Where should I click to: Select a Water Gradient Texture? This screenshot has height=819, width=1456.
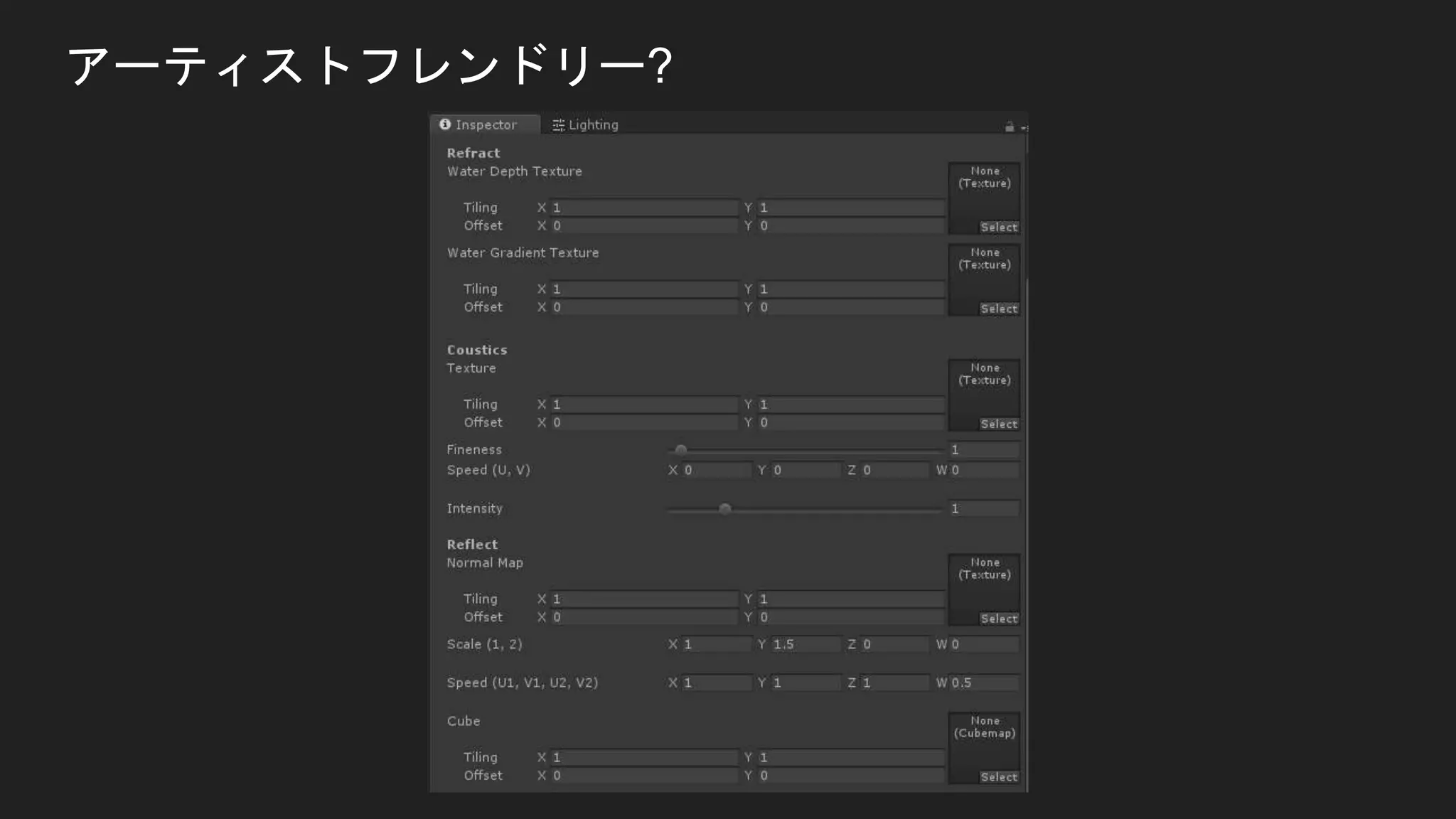[x=999, y=309]
